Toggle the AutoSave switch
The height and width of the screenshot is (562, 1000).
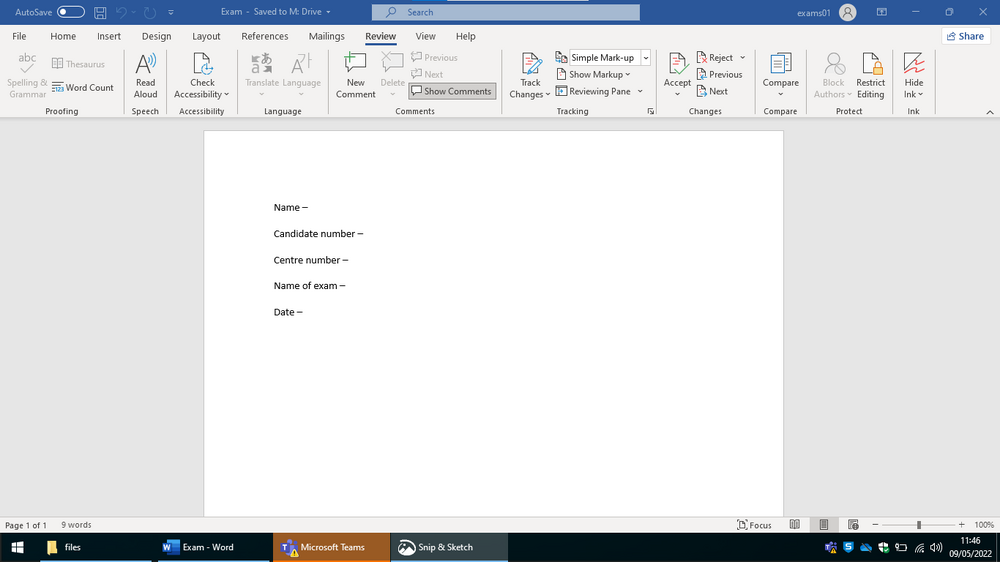point(71,12)
